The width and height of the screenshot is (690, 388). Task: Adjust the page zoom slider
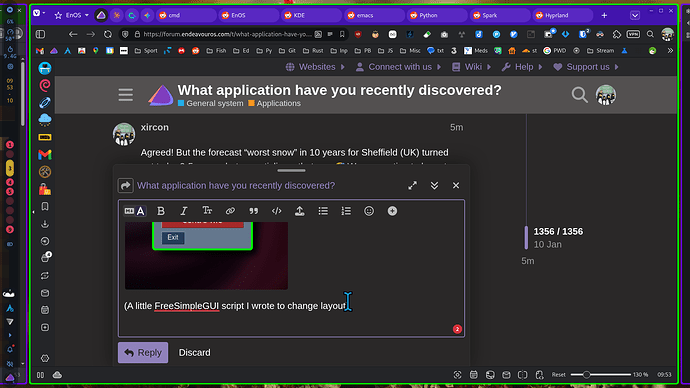click(x=600, y=375)
